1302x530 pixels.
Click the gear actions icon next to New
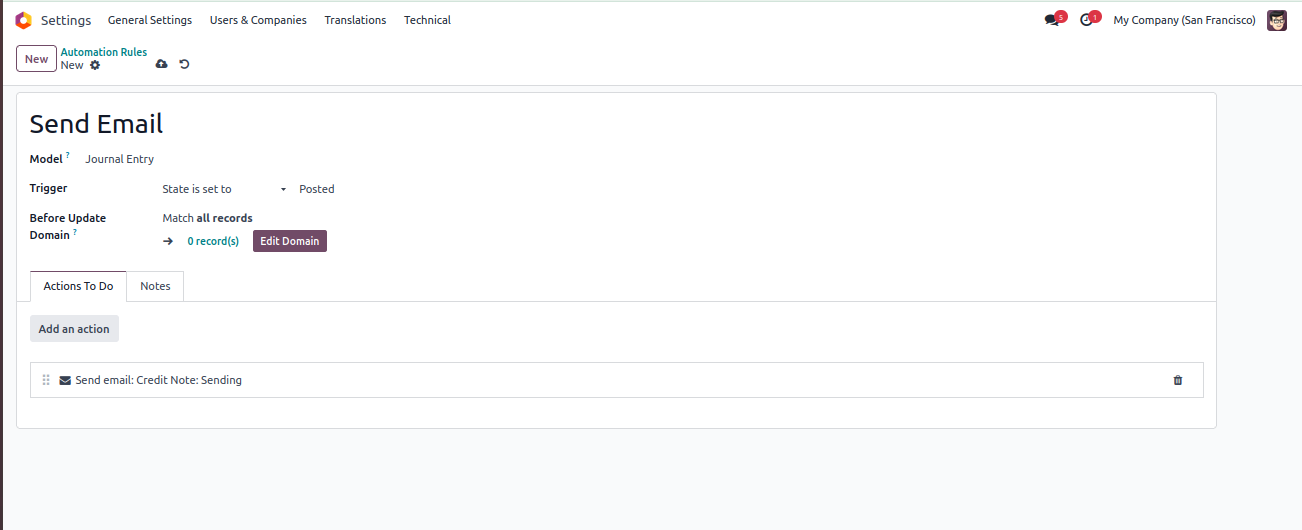point(95,65)
